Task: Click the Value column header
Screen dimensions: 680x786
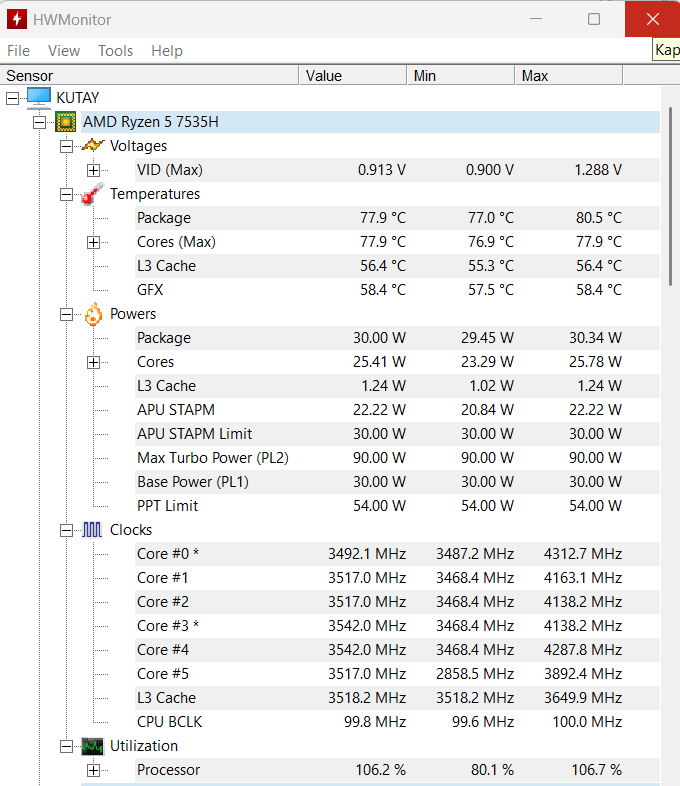Action: pos(353,76)
